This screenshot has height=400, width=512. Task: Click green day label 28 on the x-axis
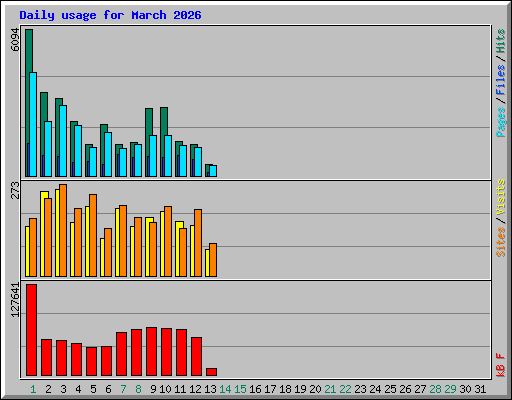pos(435,389)
